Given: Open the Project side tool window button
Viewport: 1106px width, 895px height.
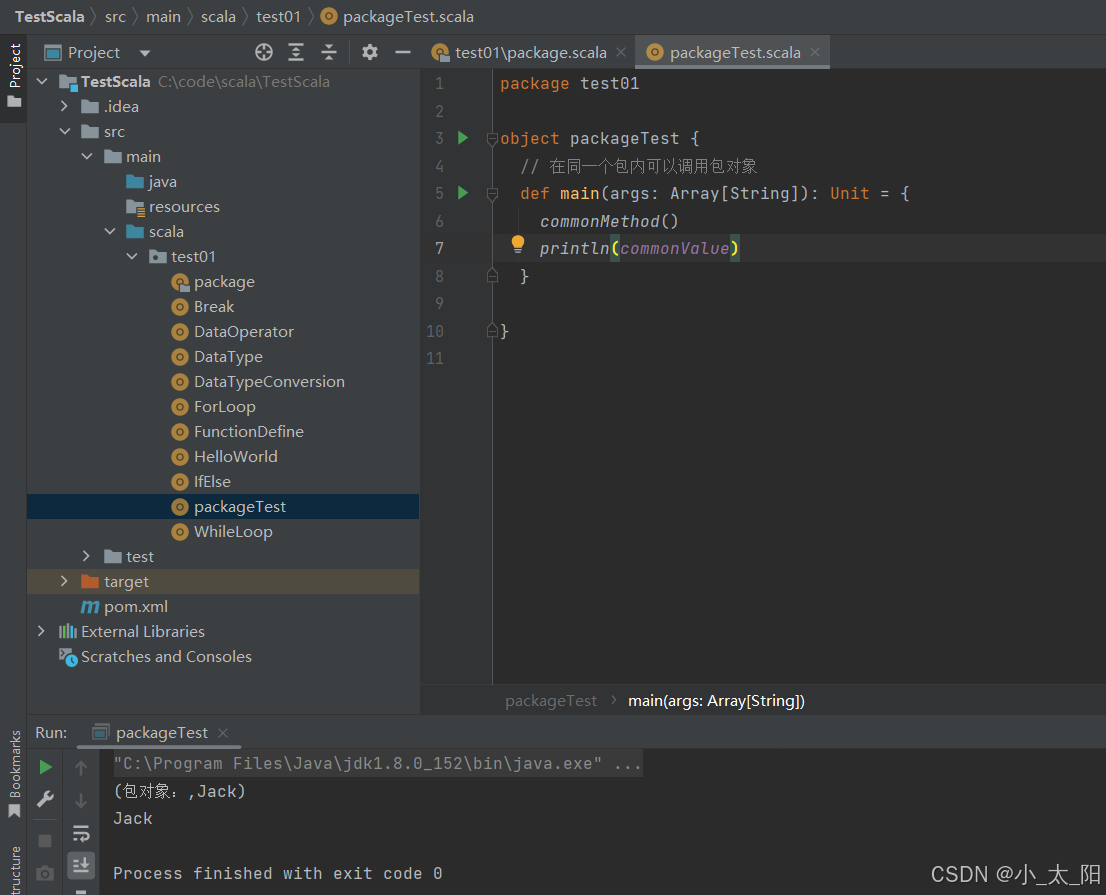Looking at the screenshot, I should (14, 76).
